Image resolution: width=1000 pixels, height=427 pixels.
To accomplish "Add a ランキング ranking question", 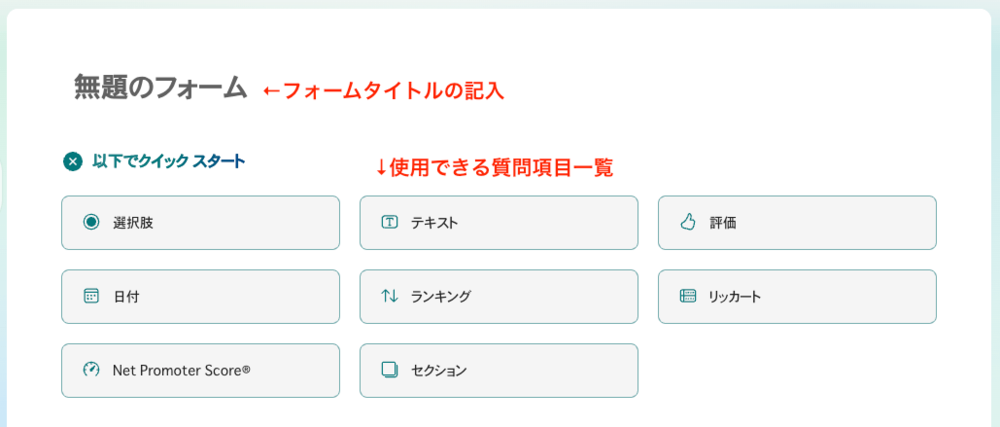I will (498, 296).
